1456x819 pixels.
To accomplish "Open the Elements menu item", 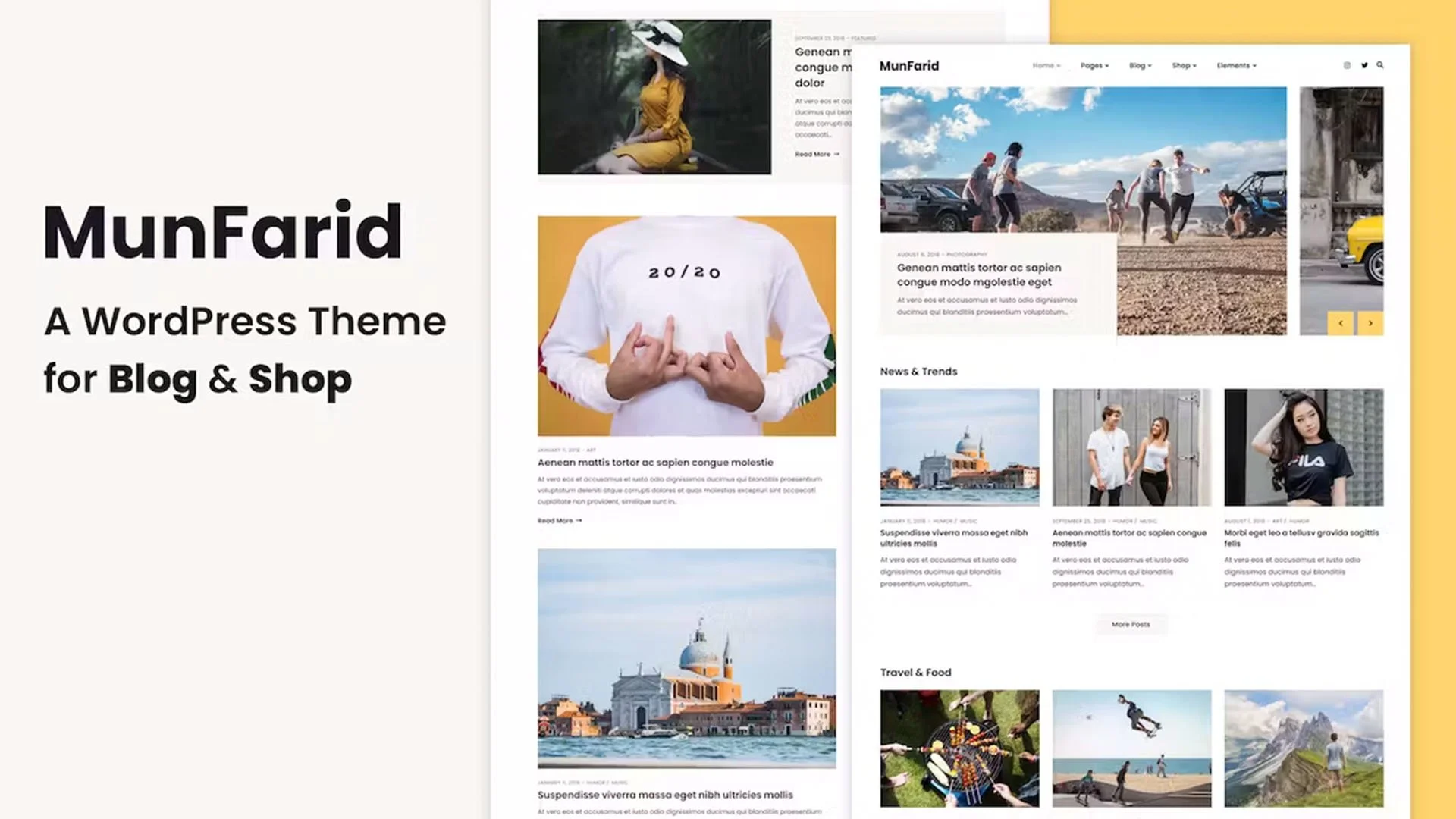I will coord(1236,66).
